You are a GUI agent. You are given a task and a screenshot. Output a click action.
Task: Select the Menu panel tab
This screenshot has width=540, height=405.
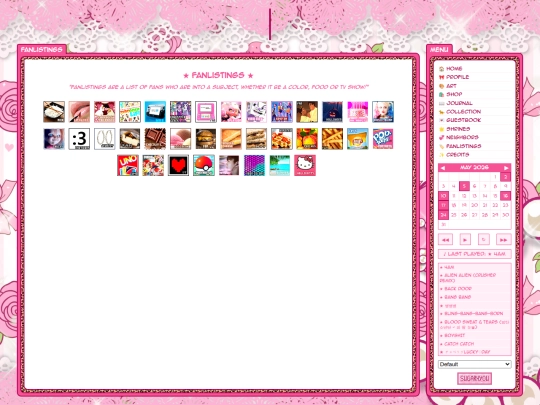point(439,49)
